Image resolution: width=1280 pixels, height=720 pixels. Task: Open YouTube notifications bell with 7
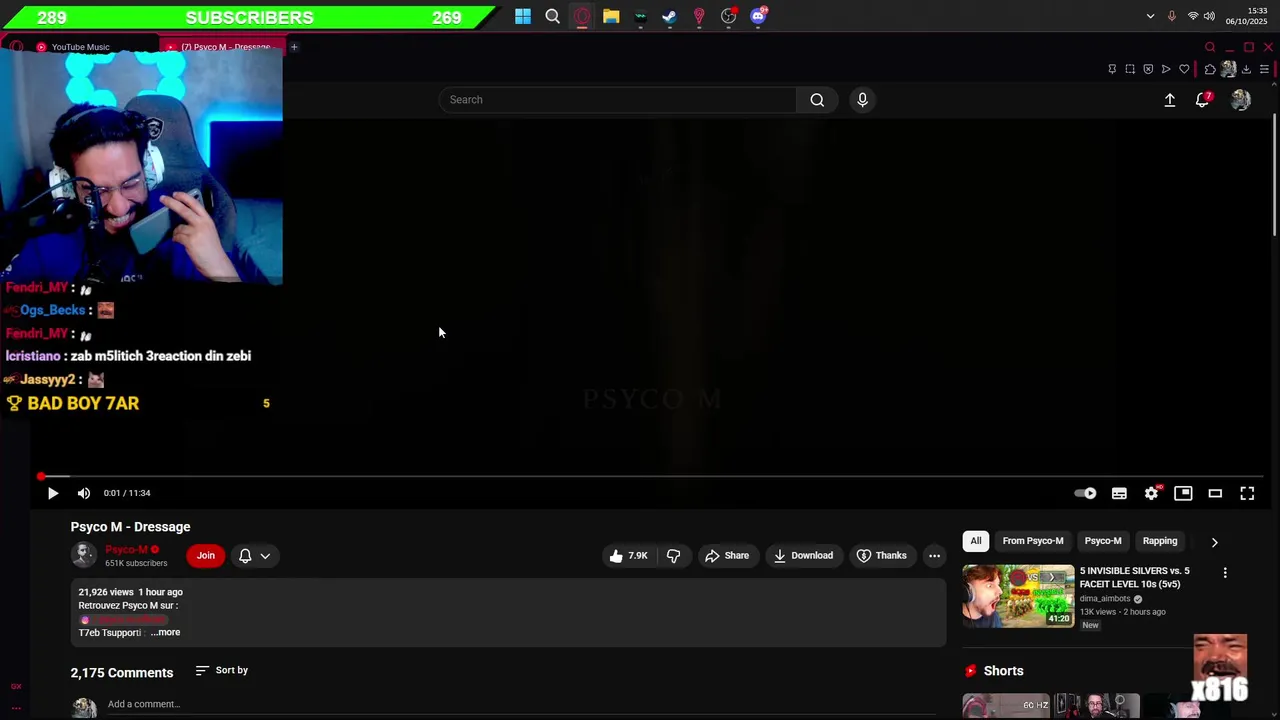tap(1203, 100)
